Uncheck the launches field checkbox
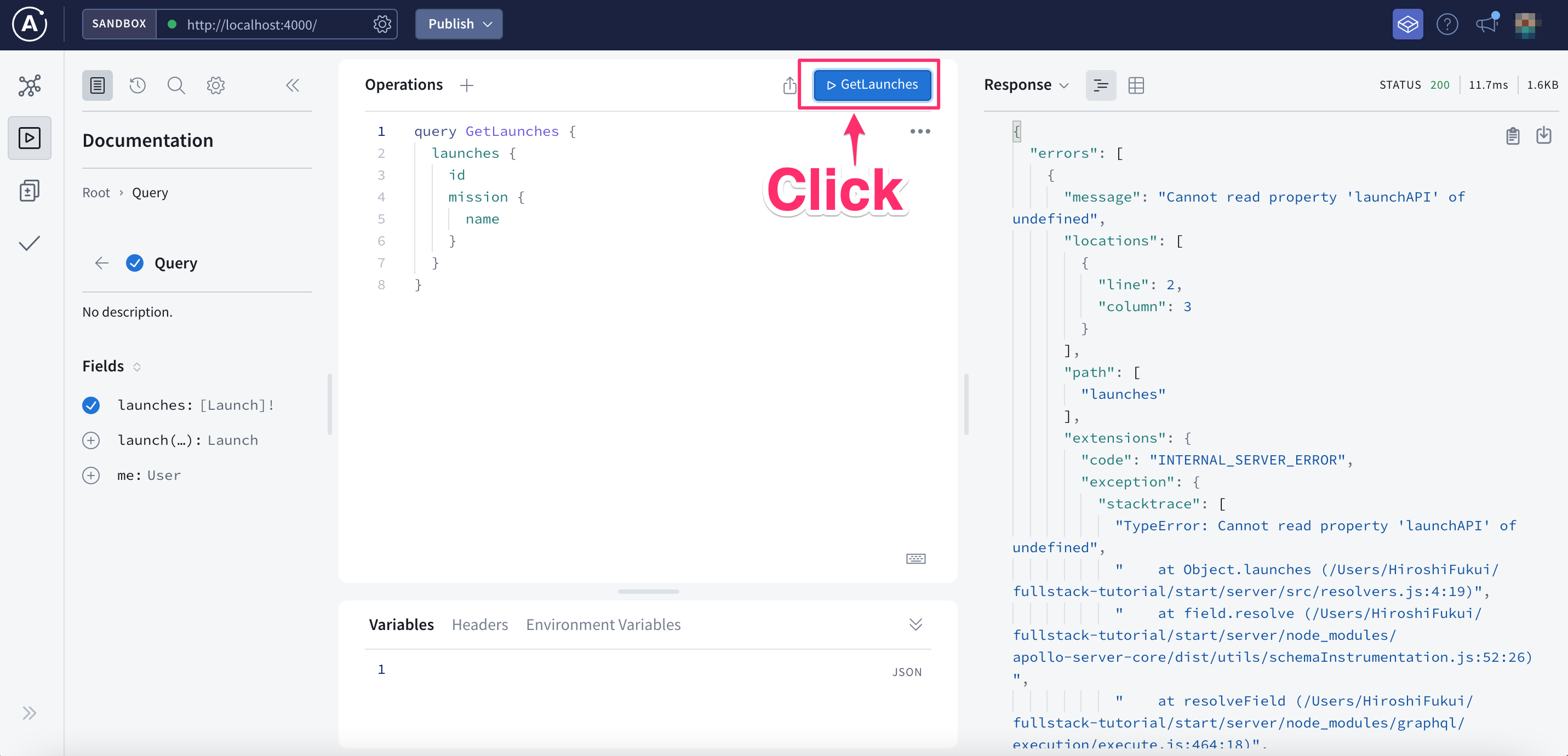 tap(91, 405)
